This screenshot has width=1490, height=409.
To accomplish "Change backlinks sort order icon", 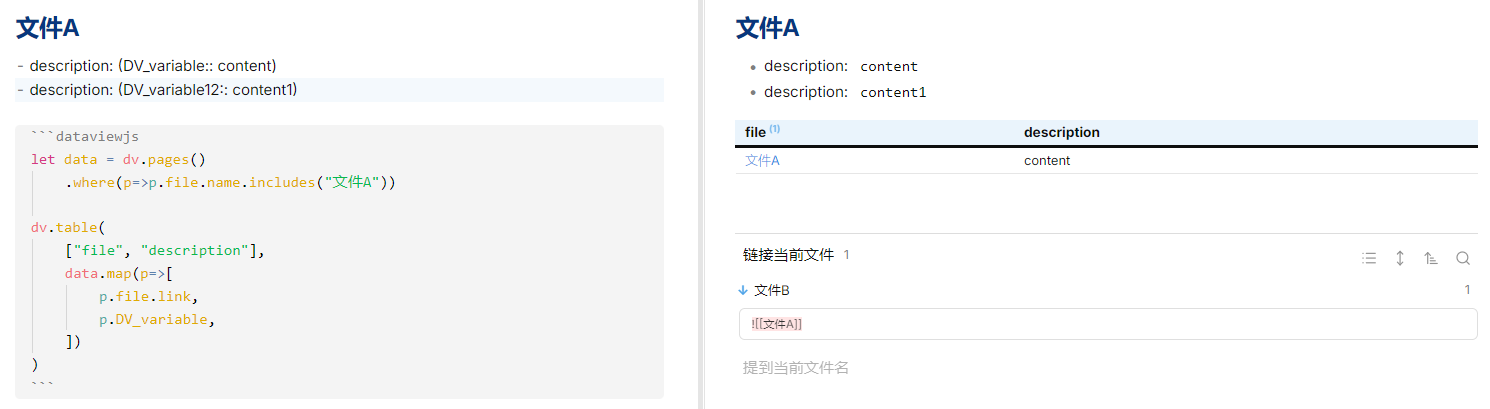I will (1431, 258).
